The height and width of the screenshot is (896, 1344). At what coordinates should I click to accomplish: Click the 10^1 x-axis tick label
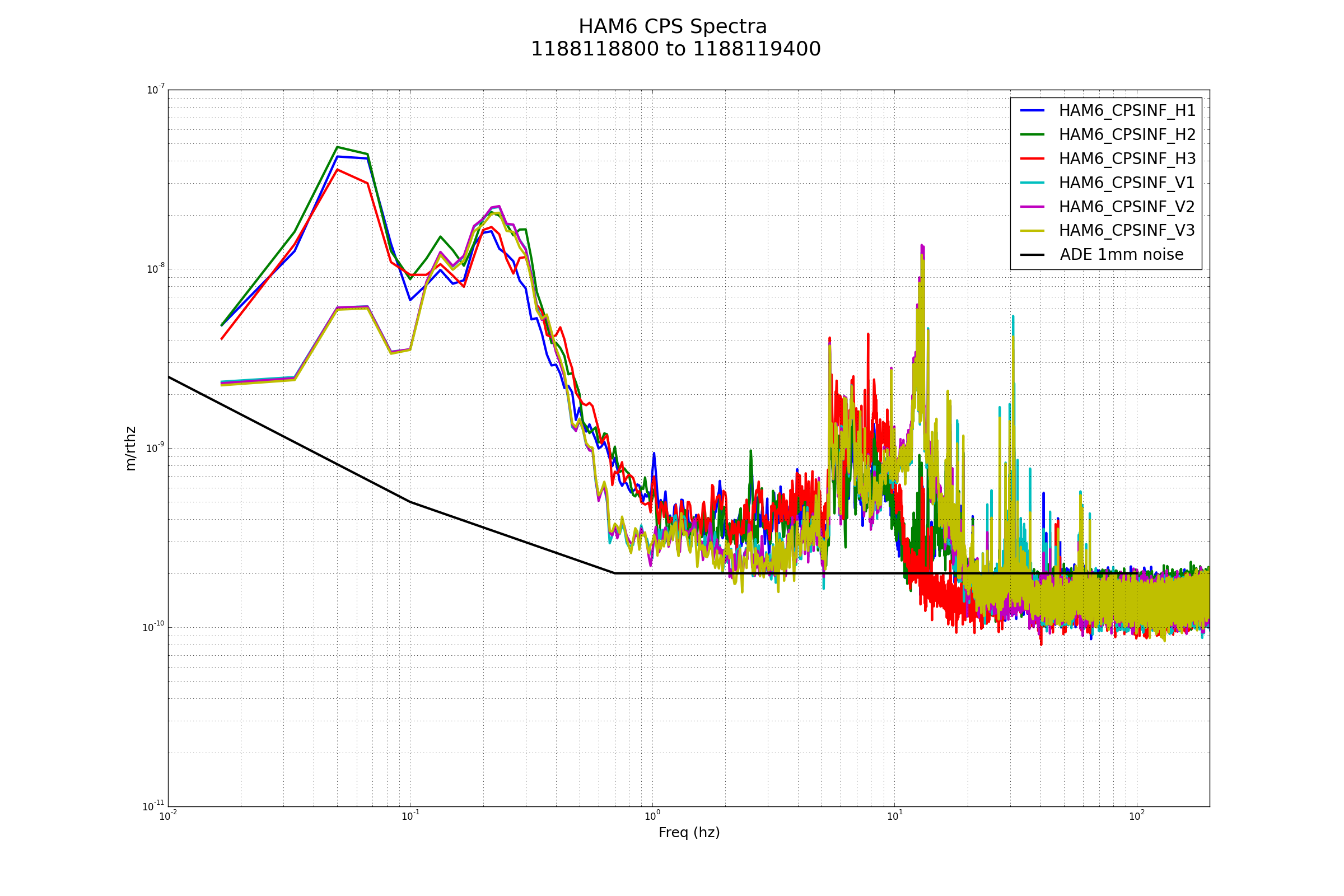(894, 816)
